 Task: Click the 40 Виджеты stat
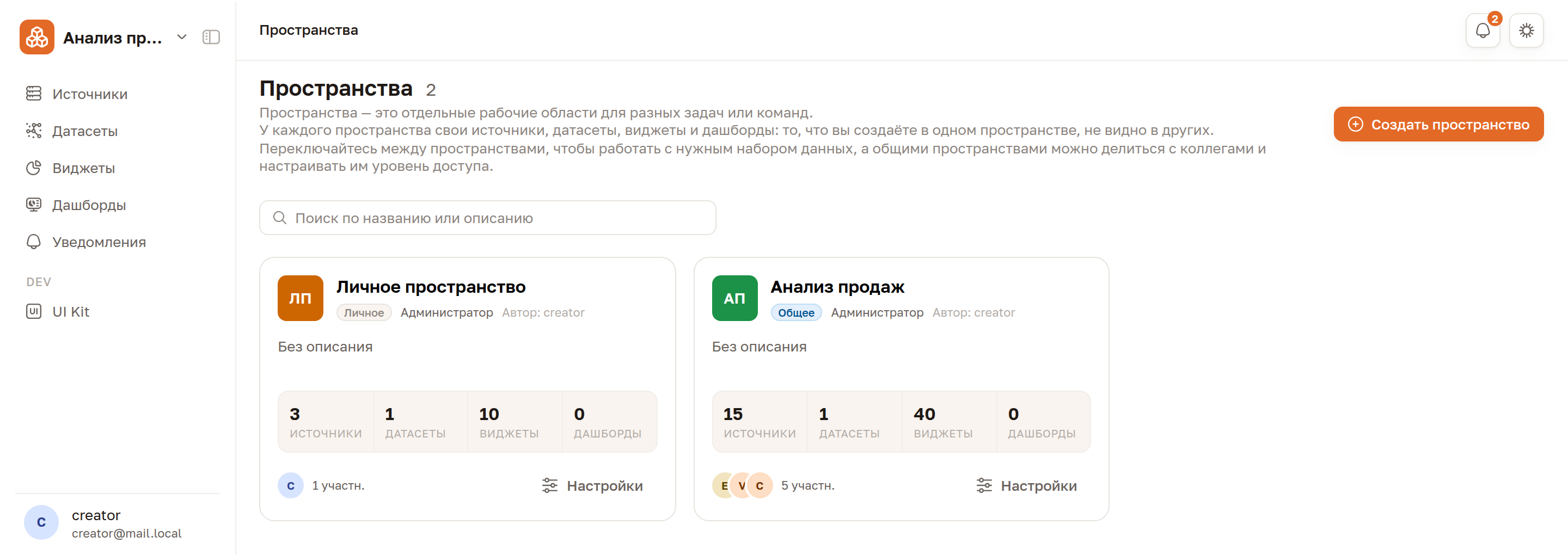949,422
